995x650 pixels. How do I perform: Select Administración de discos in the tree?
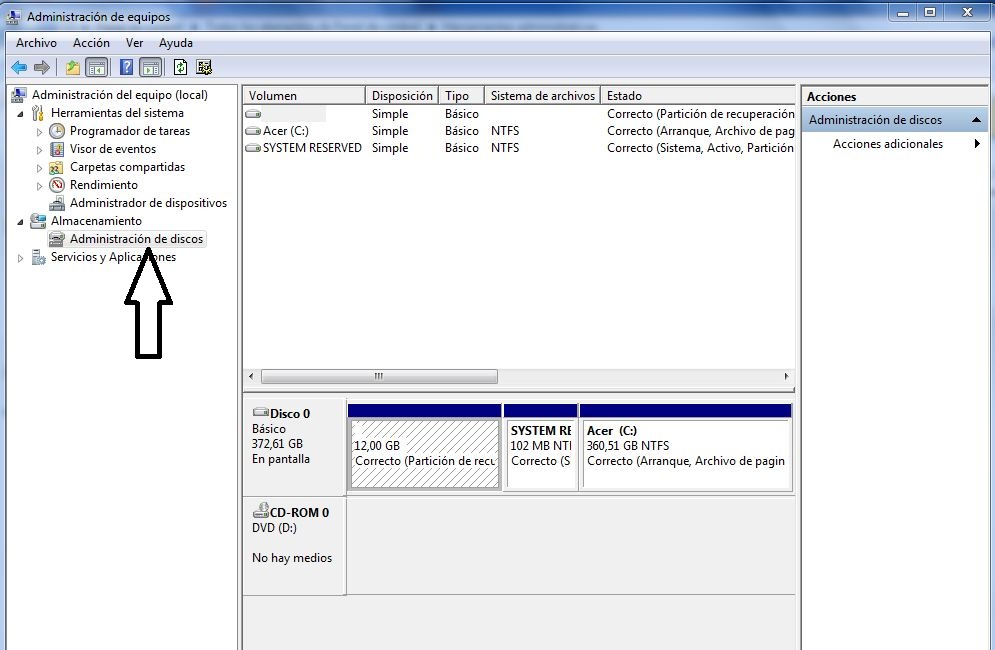(136, 239)
